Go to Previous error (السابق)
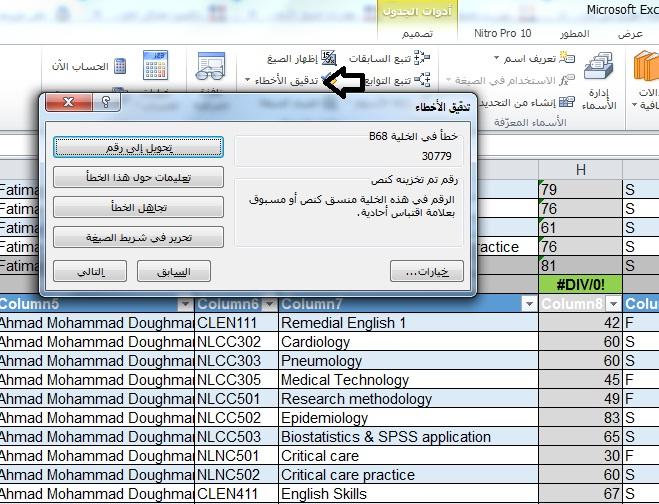Image resolution: width=659 pixels, height=504 pixels. click(174, 271)
